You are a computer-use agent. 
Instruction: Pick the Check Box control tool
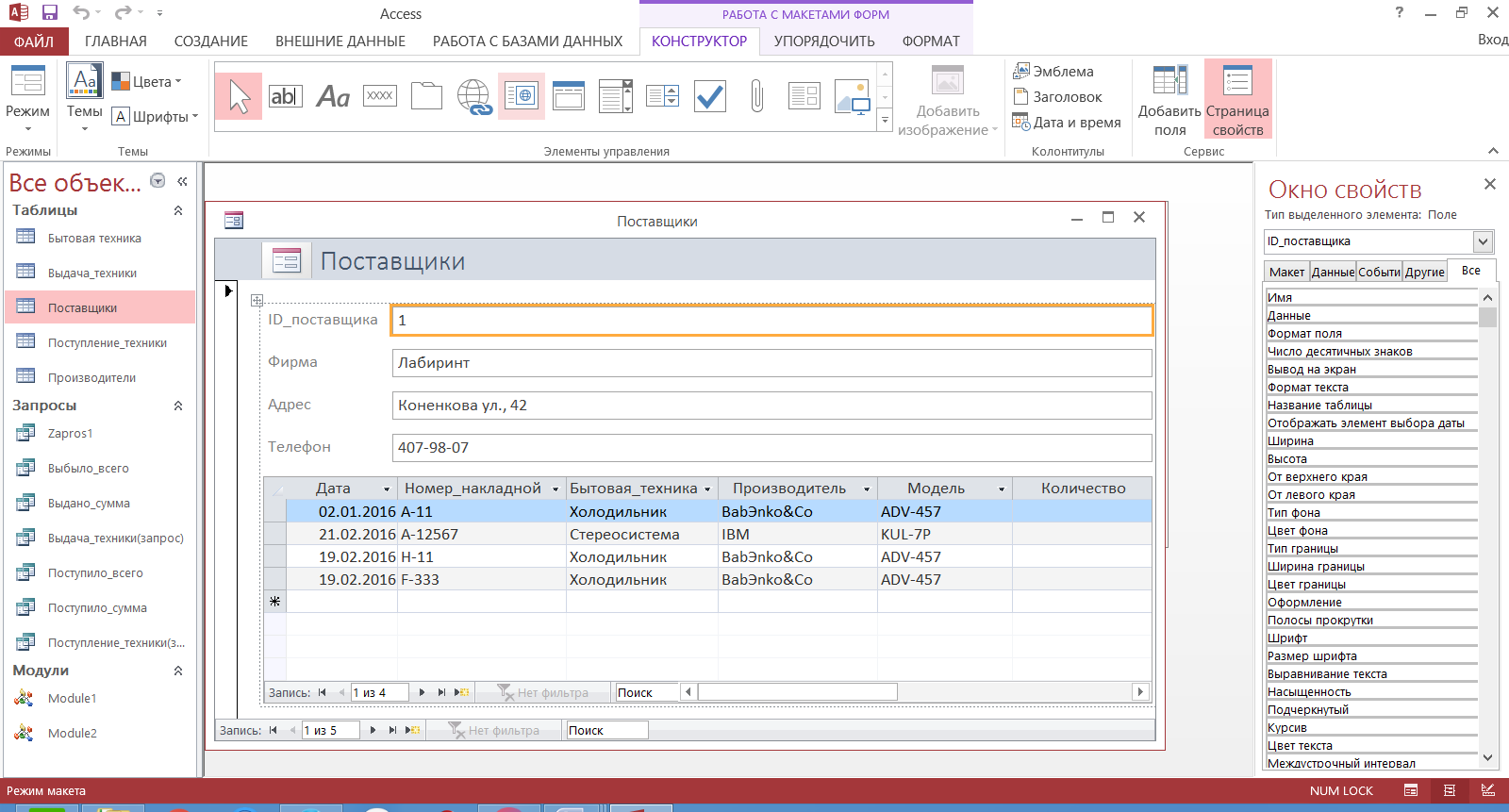[710, 96]
